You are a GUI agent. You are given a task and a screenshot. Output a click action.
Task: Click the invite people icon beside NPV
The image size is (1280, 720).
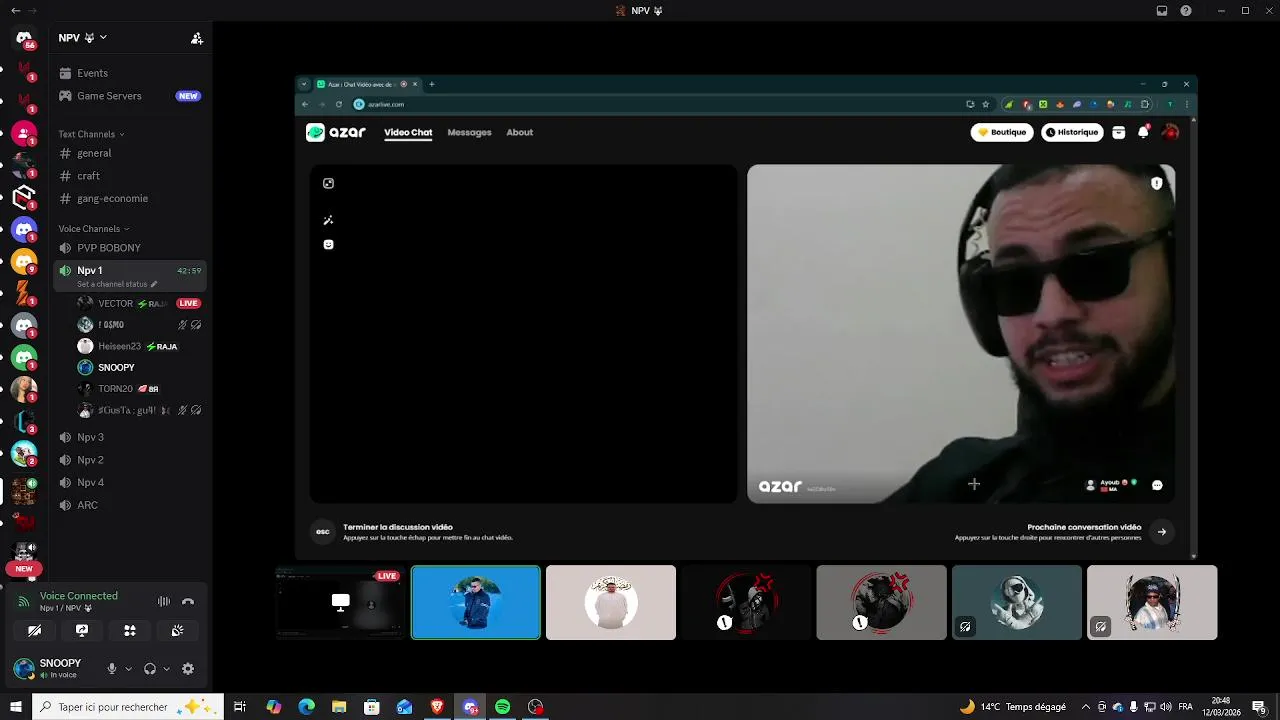click(x=197, y=38)
